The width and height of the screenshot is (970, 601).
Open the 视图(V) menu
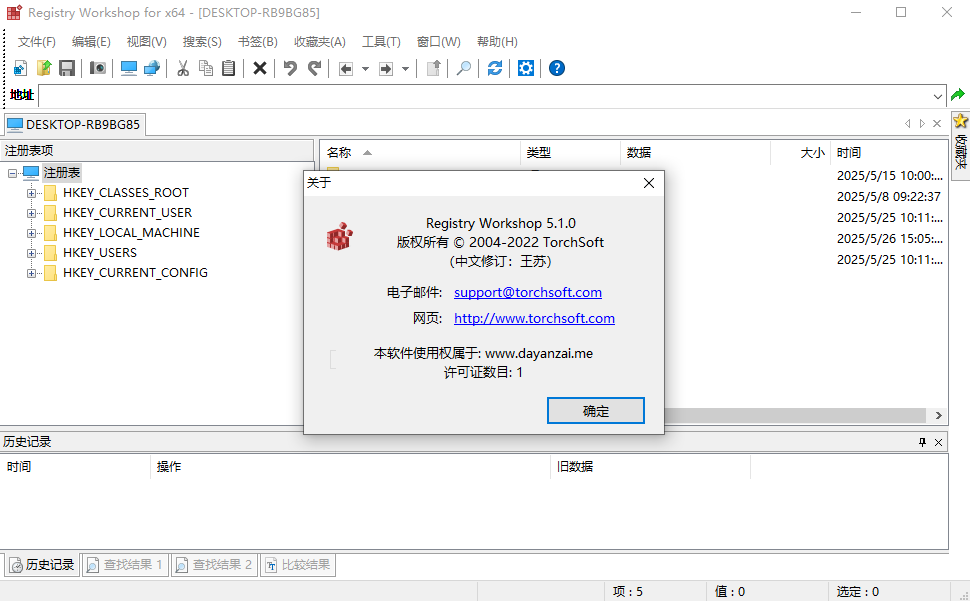(x=147, y=41)
